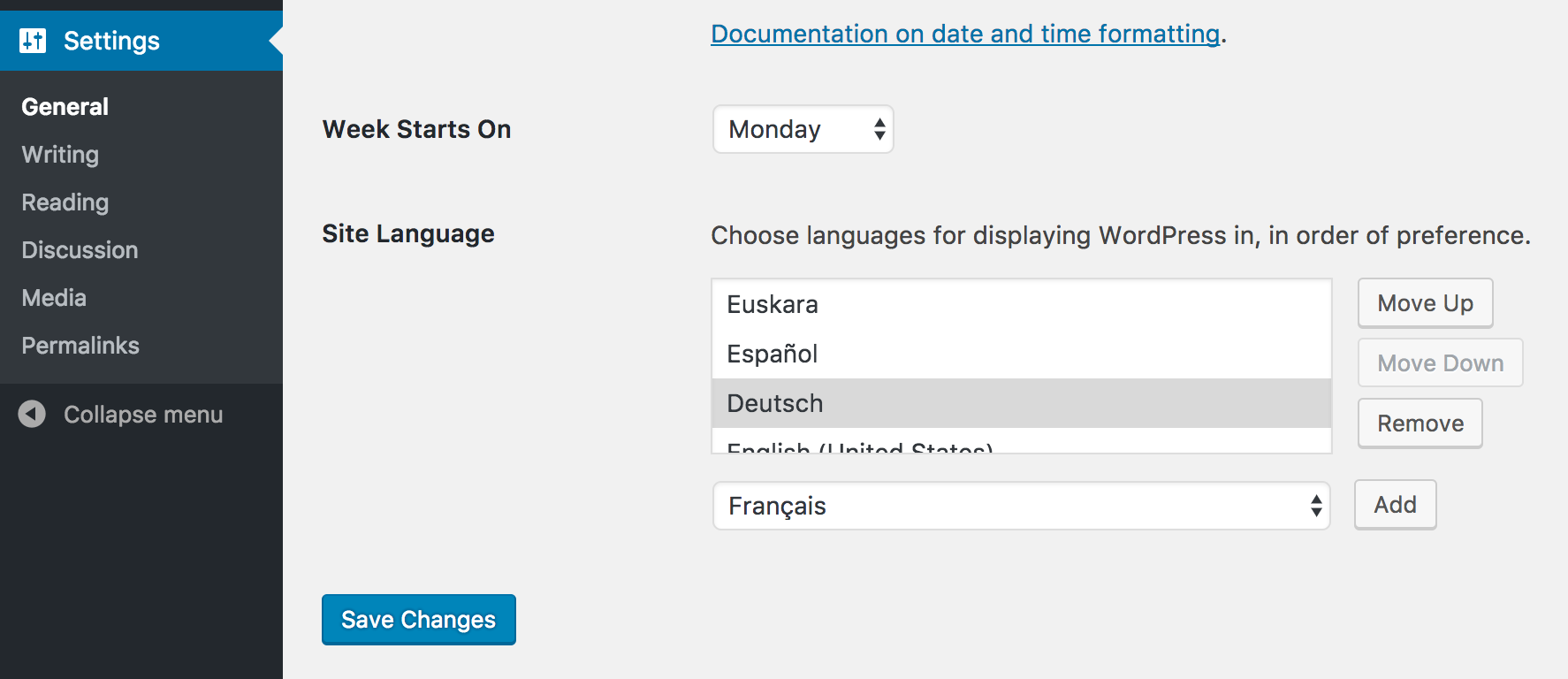Open documentation on date and time formatting
Image resolution: width=1568 pixels, height=679 pixels.
tap(965, 34)
